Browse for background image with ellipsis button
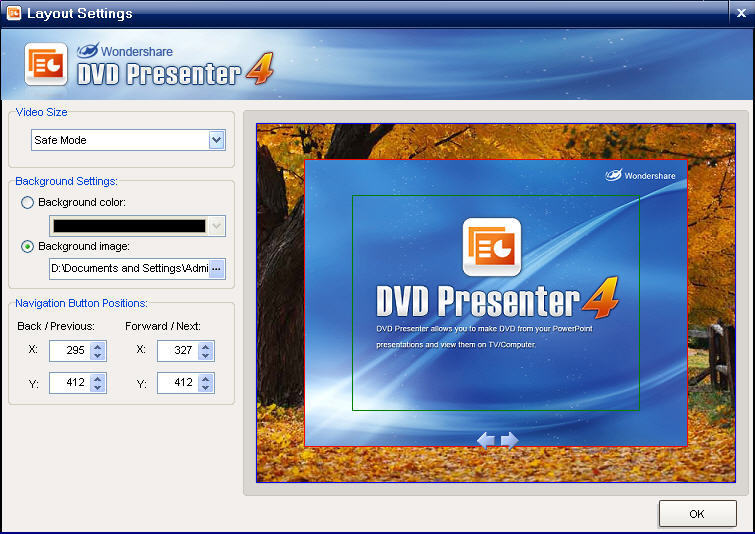 coord(217,269)
